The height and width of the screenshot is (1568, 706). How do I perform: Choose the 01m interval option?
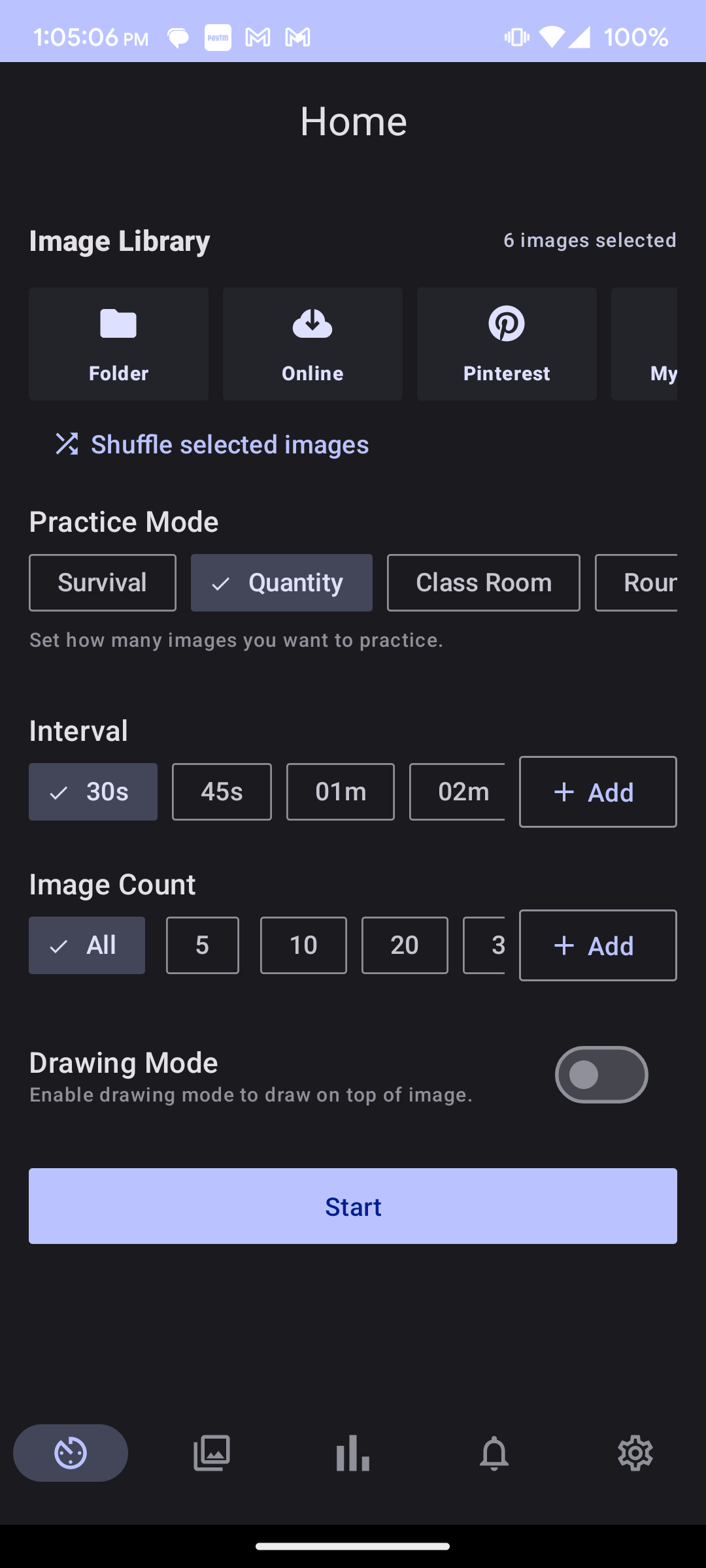click(x=341, y=792)
